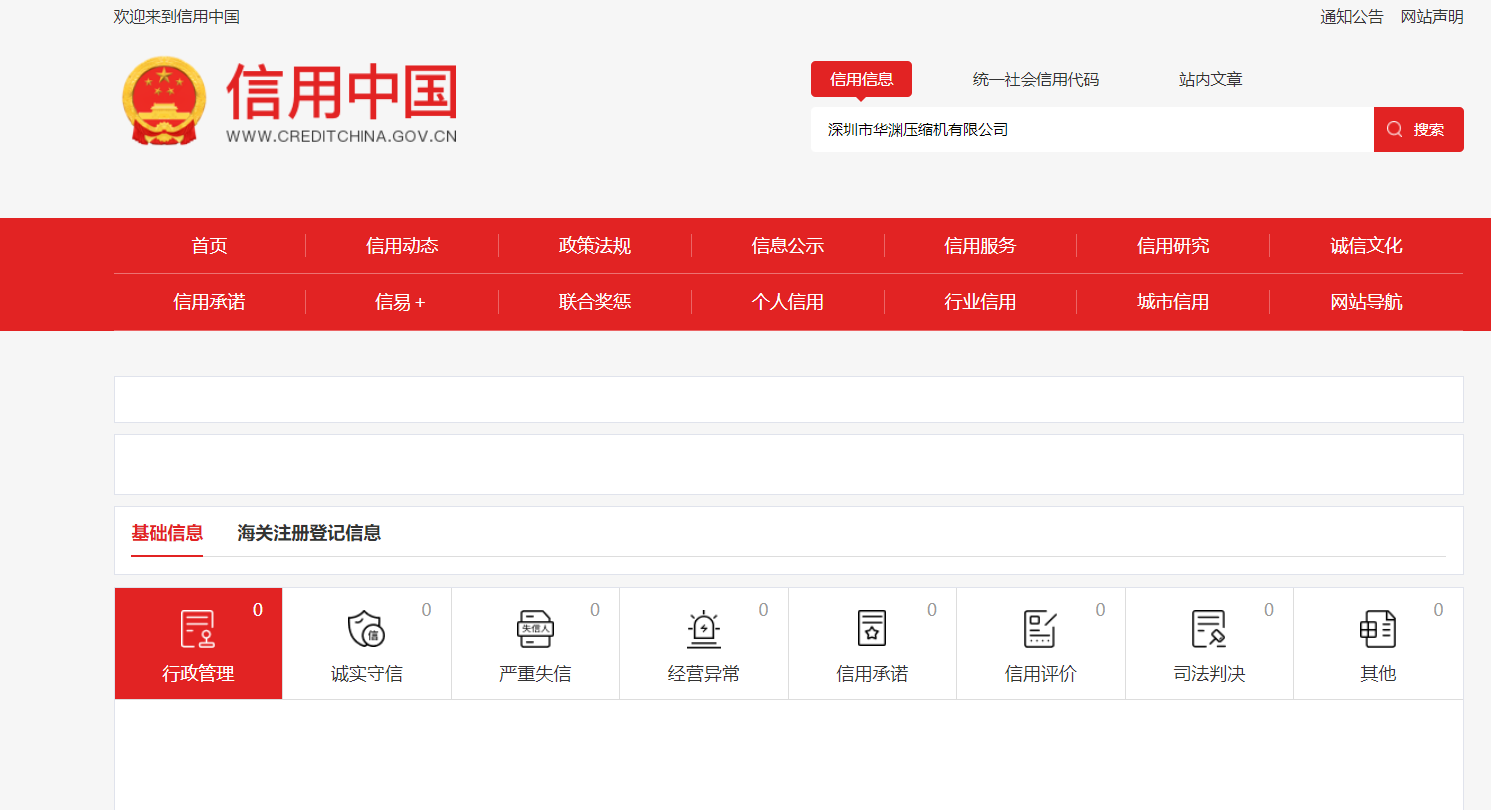Switch to the 信用信息 search tab

tap(861, 79)
